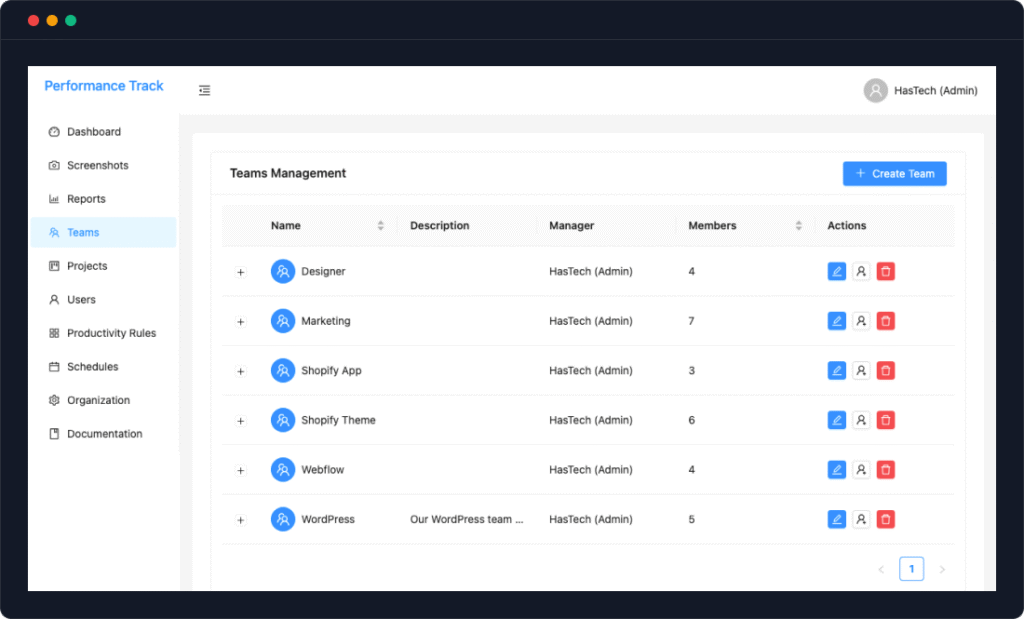Delete the Marketing team using trash icon
This screenshot has height=619, width=1024.
point(886,321)
